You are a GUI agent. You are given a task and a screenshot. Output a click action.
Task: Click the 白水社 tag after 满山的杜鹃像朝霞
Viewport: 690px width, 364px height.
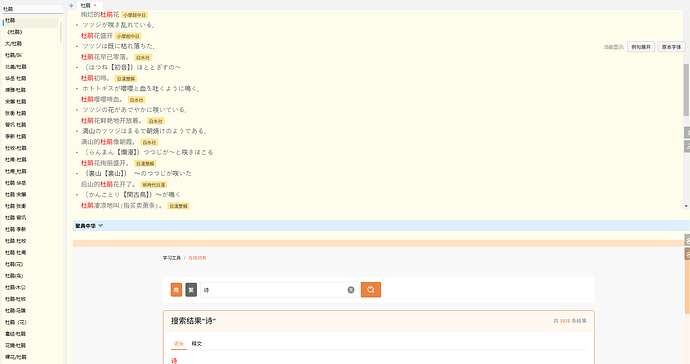(149, 142)
